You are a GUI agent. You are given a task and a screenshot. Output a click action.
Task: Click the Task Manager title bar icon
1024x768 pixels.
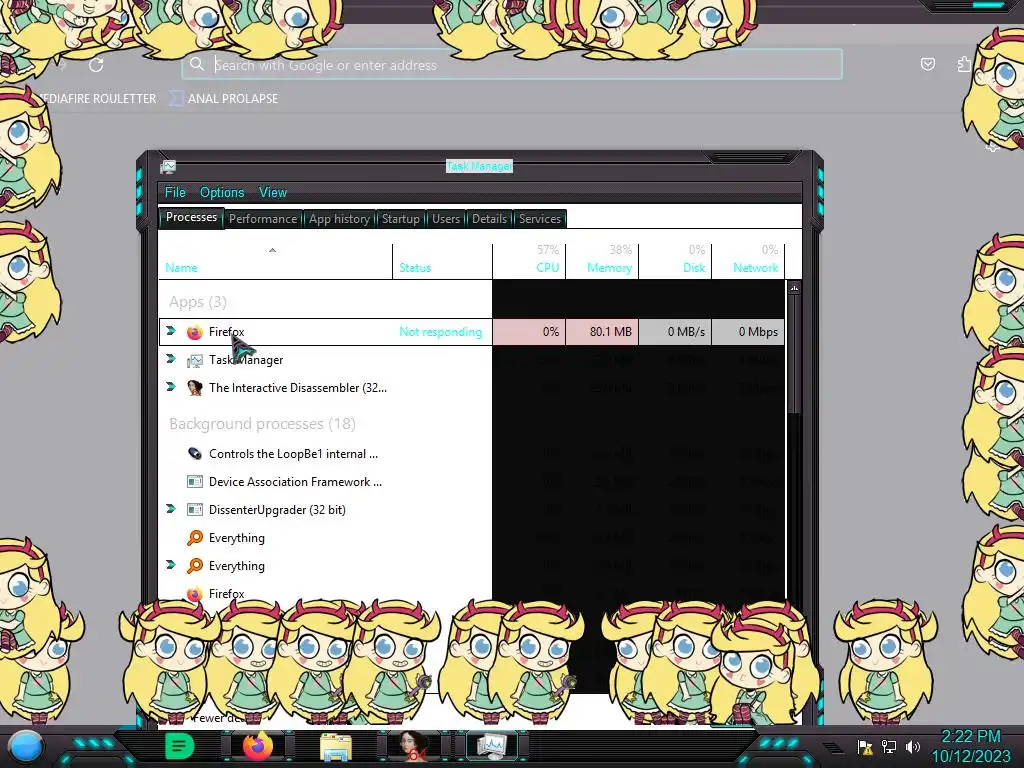pyautogui.click(x=168, y=167)
